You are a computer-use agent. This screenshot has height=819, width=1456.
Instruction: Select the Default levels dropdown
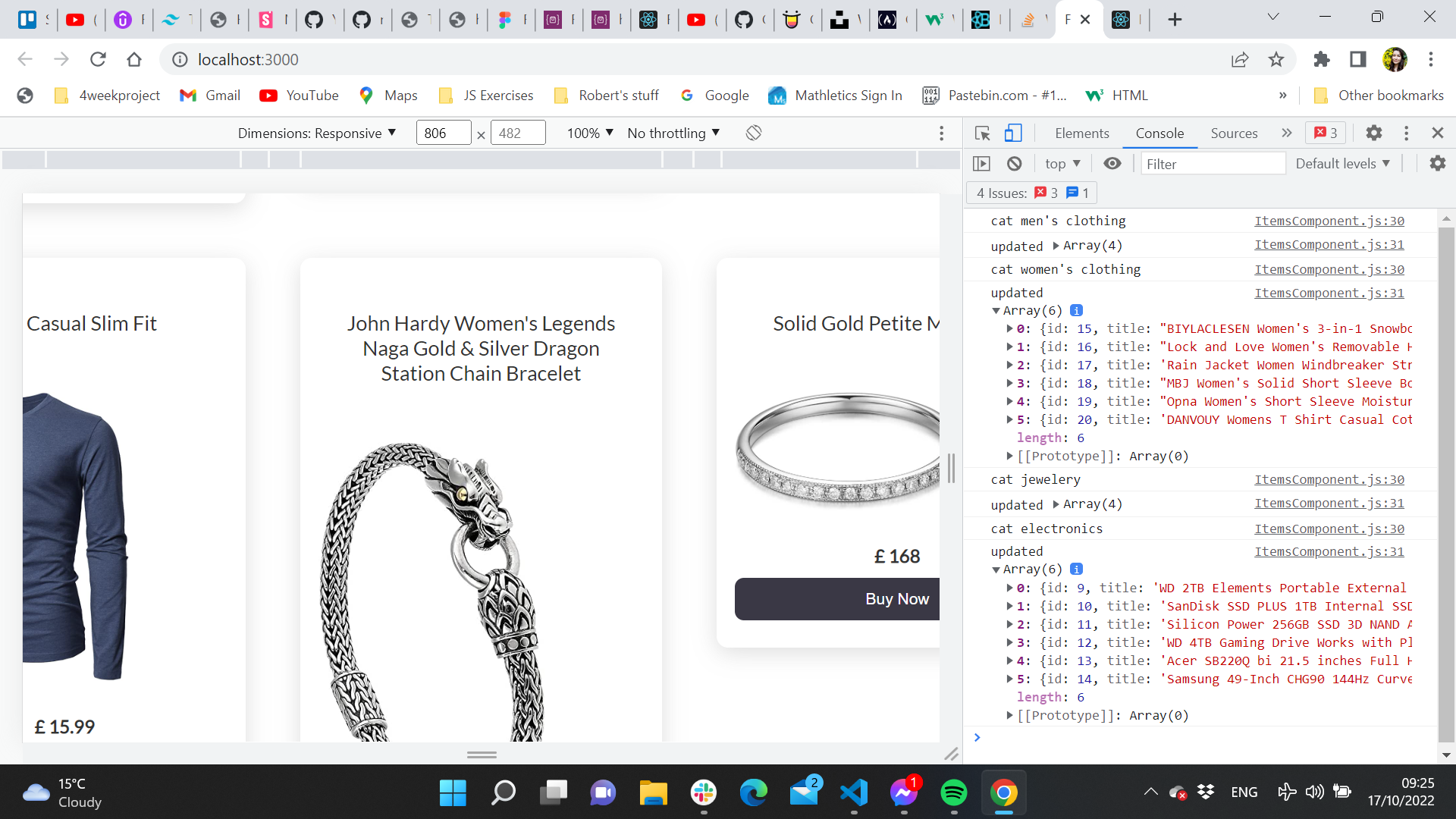pyautogui.click(x=1343, y=163)
